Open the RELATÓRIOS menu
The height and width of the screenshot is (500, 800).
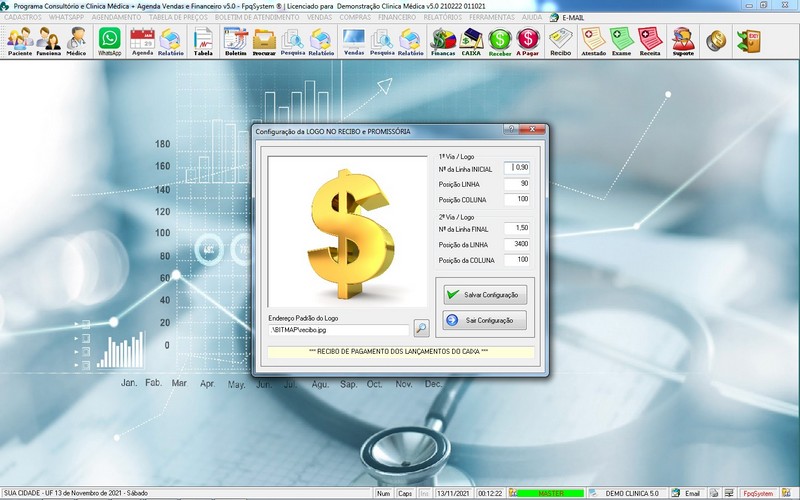442,17
